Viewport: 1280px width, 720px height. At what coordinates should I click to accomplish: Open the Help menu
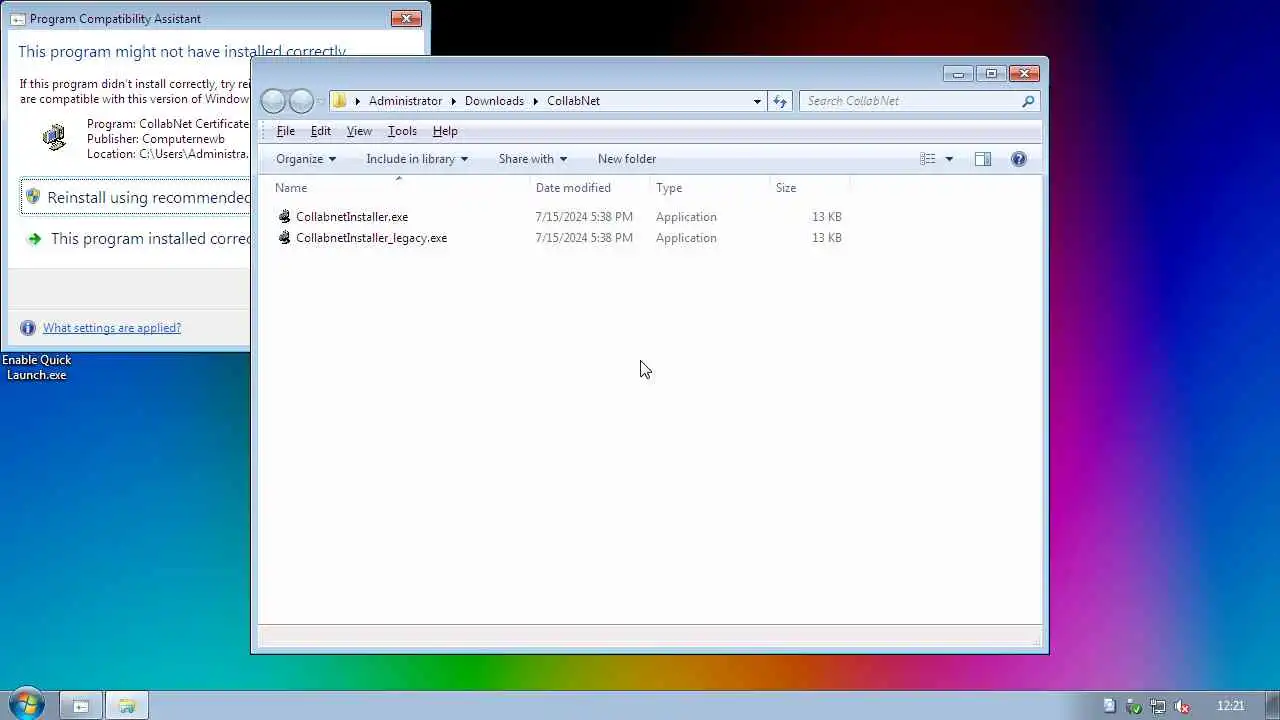point(445,131)
